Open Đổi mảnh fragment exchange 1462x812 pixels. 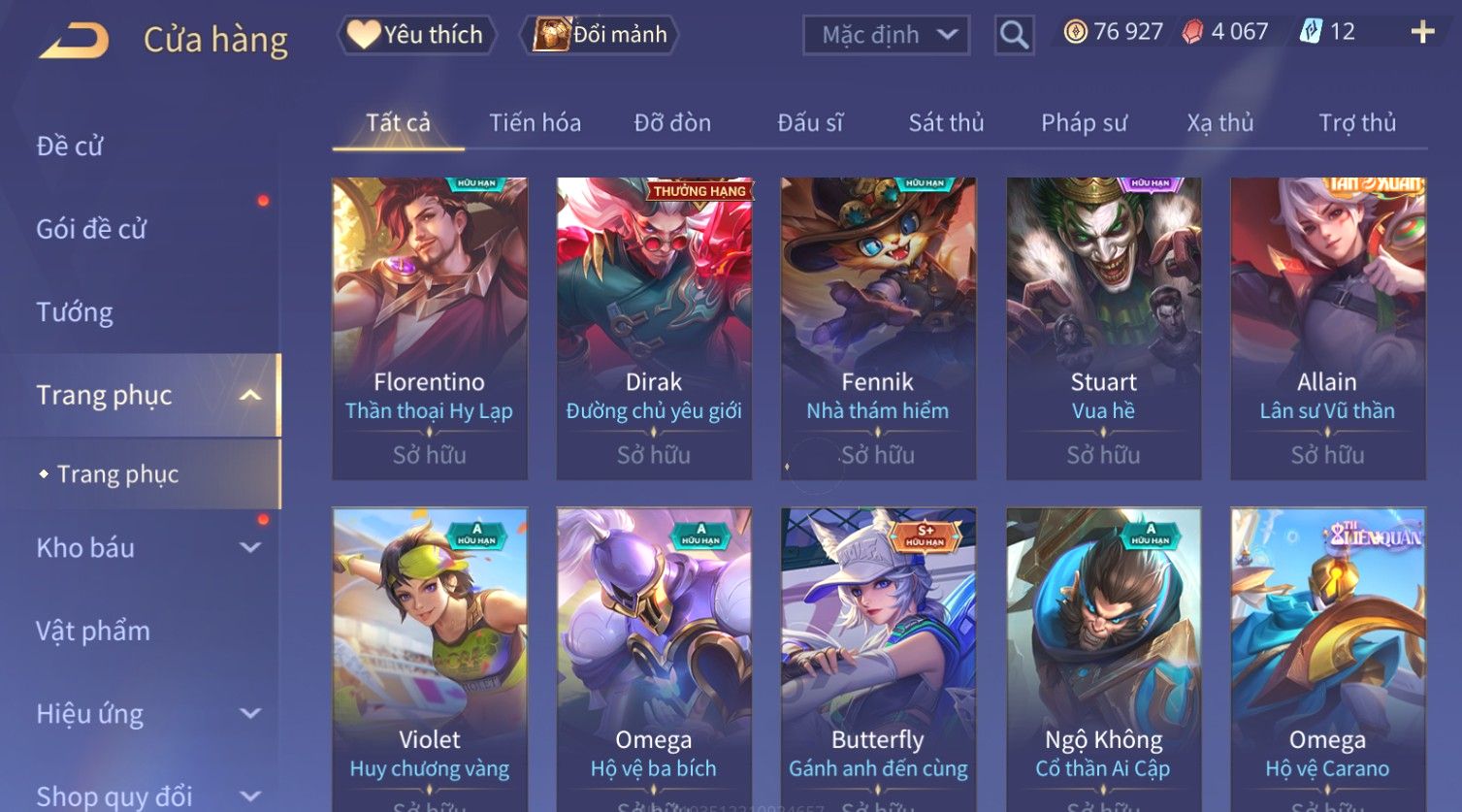(x=600, y=35)
